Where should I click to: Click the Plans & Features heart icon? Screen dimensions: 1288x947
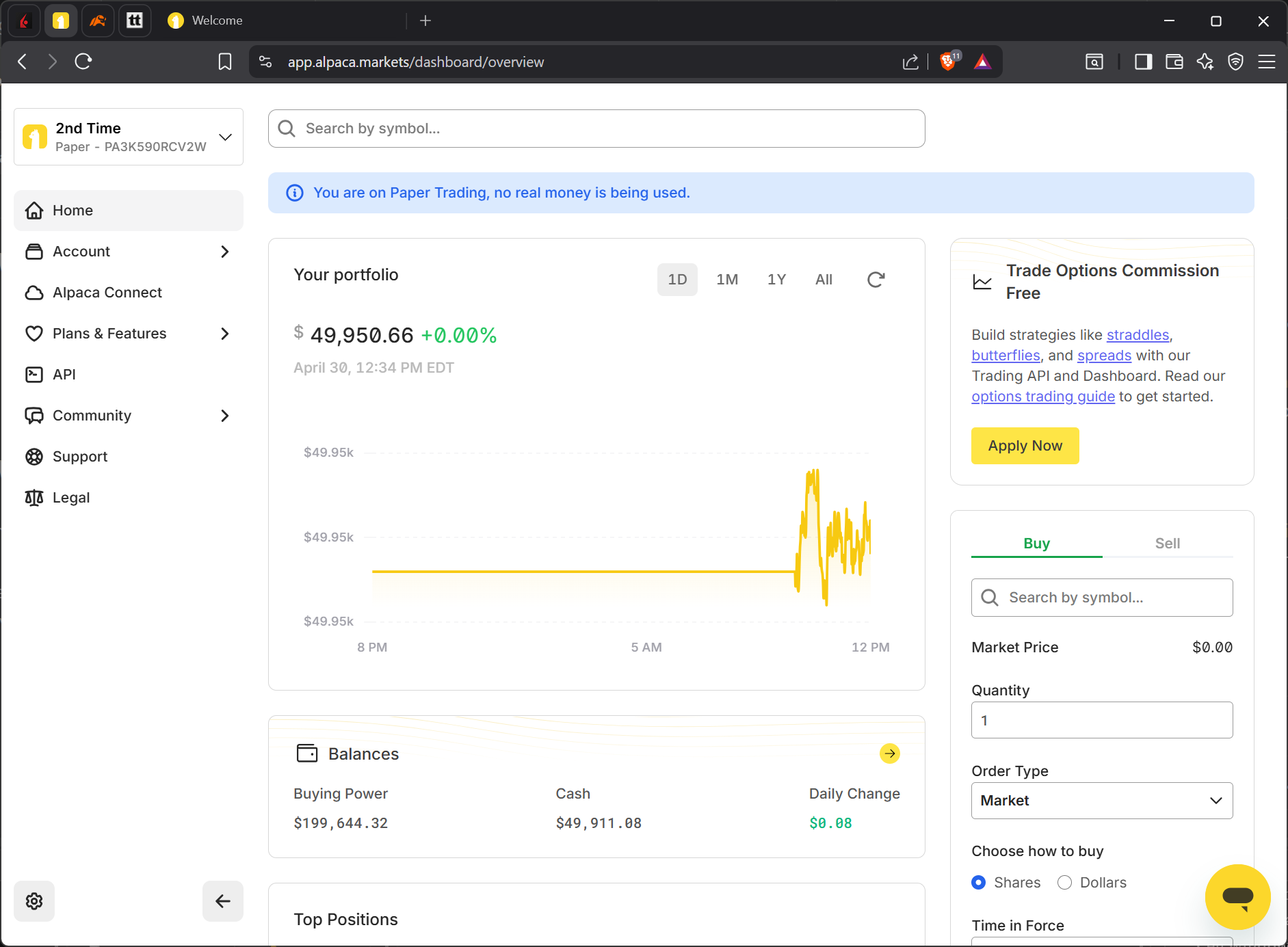[34, 334]
